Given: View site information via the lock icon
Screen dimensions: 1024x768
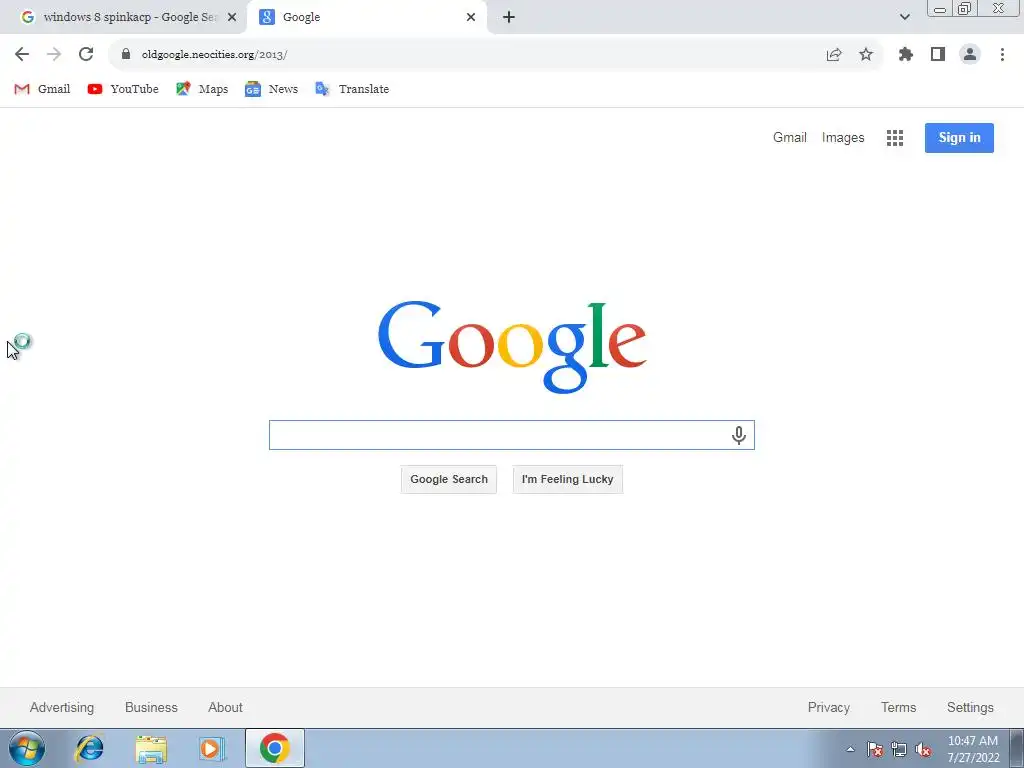Looking at the screenshot, I should tap(126, 54).
